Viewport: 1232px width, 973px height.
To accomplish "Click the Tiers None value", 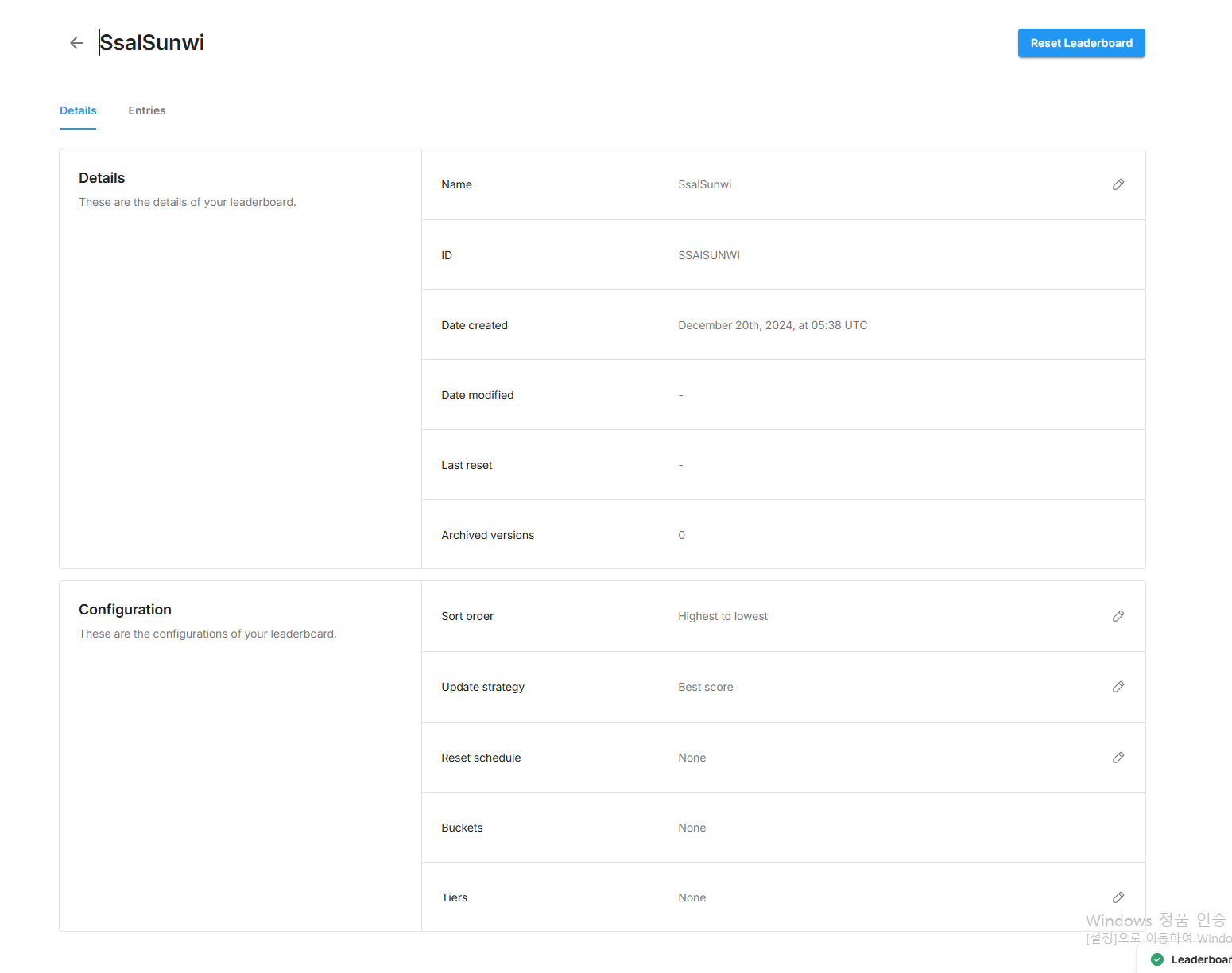I will [692, 897].
